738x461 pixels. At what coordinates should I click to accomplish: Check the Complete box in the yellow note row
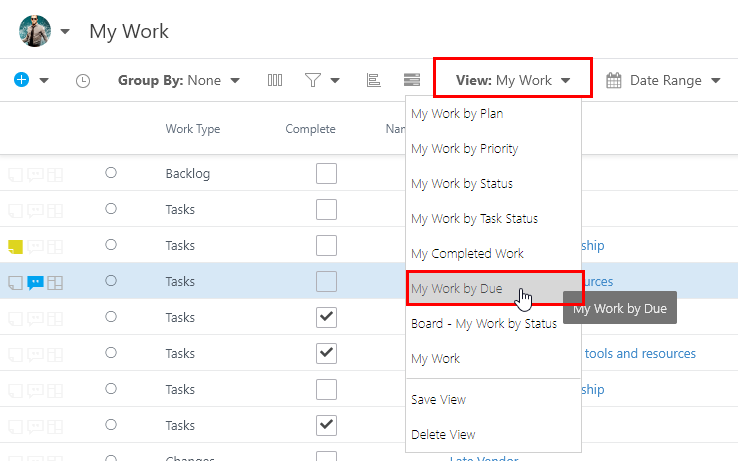326,245
